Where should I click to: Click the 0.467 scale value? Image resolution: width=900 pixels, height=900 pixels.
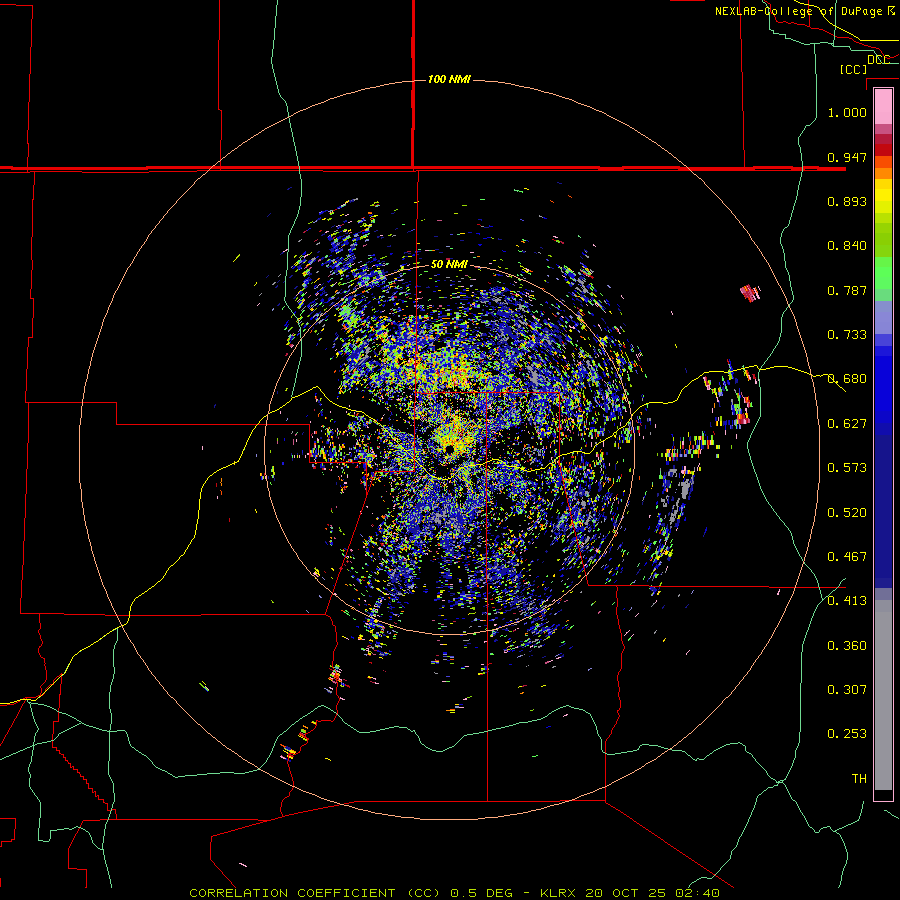(847, 557)
